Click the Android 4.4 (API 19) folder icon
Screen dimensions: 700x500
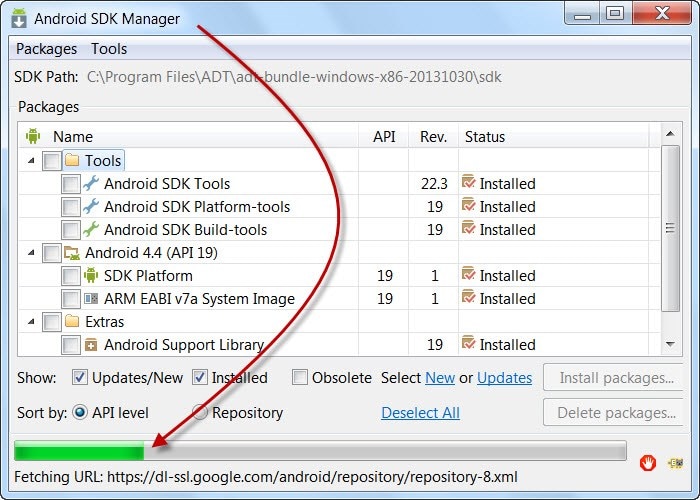[x=71, y=253]
